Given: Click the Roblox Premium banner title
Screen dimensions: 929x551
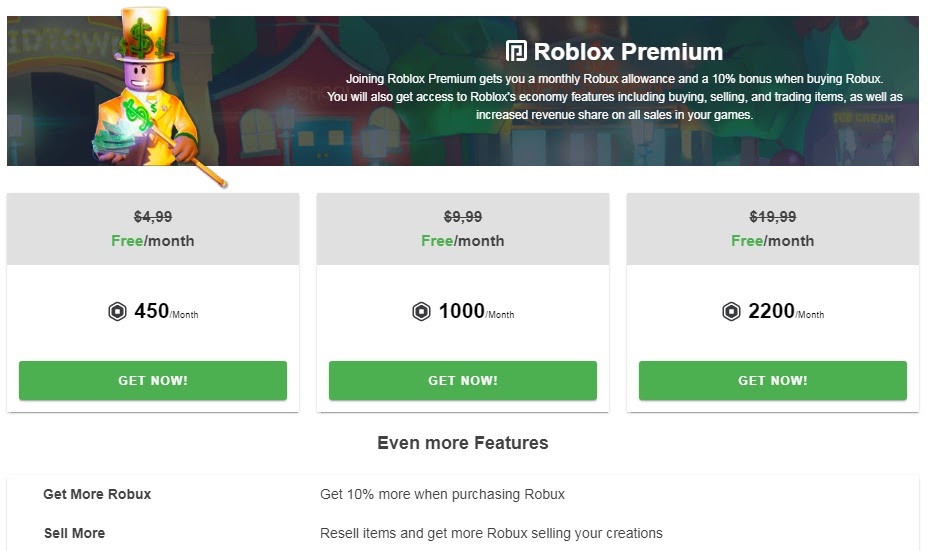Looking at the screenshot, I should click(x=628, y=52).
